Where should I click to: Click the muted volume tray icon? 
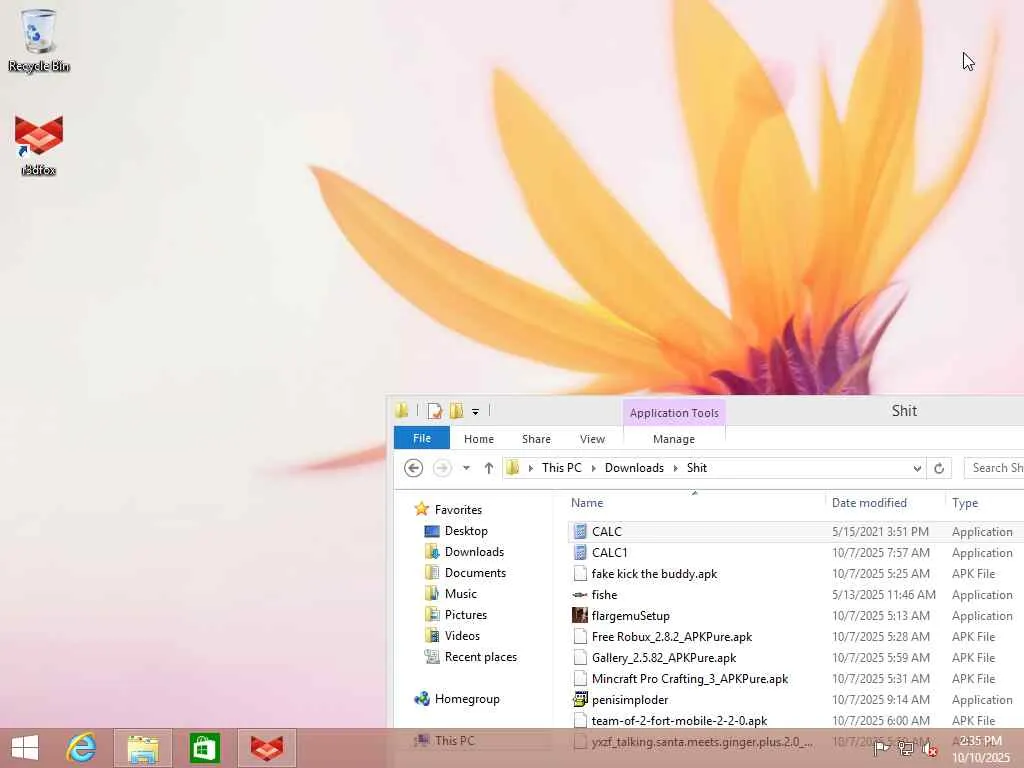tap(930, 749)
